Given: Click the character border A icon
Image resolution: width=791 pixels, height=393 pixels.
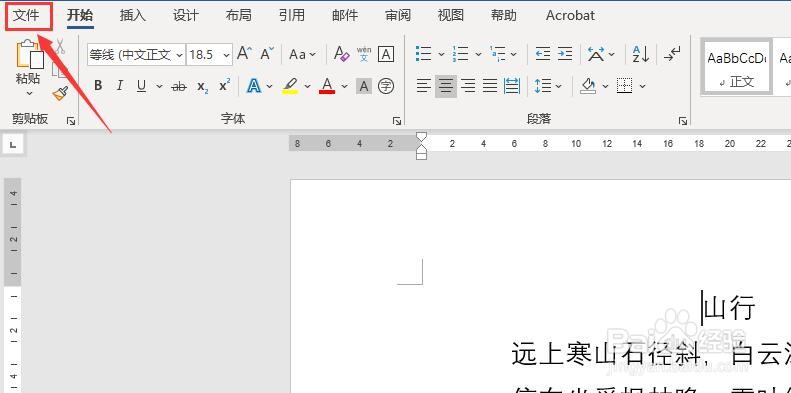Looking at the screenshot, I should coord(386,54).
